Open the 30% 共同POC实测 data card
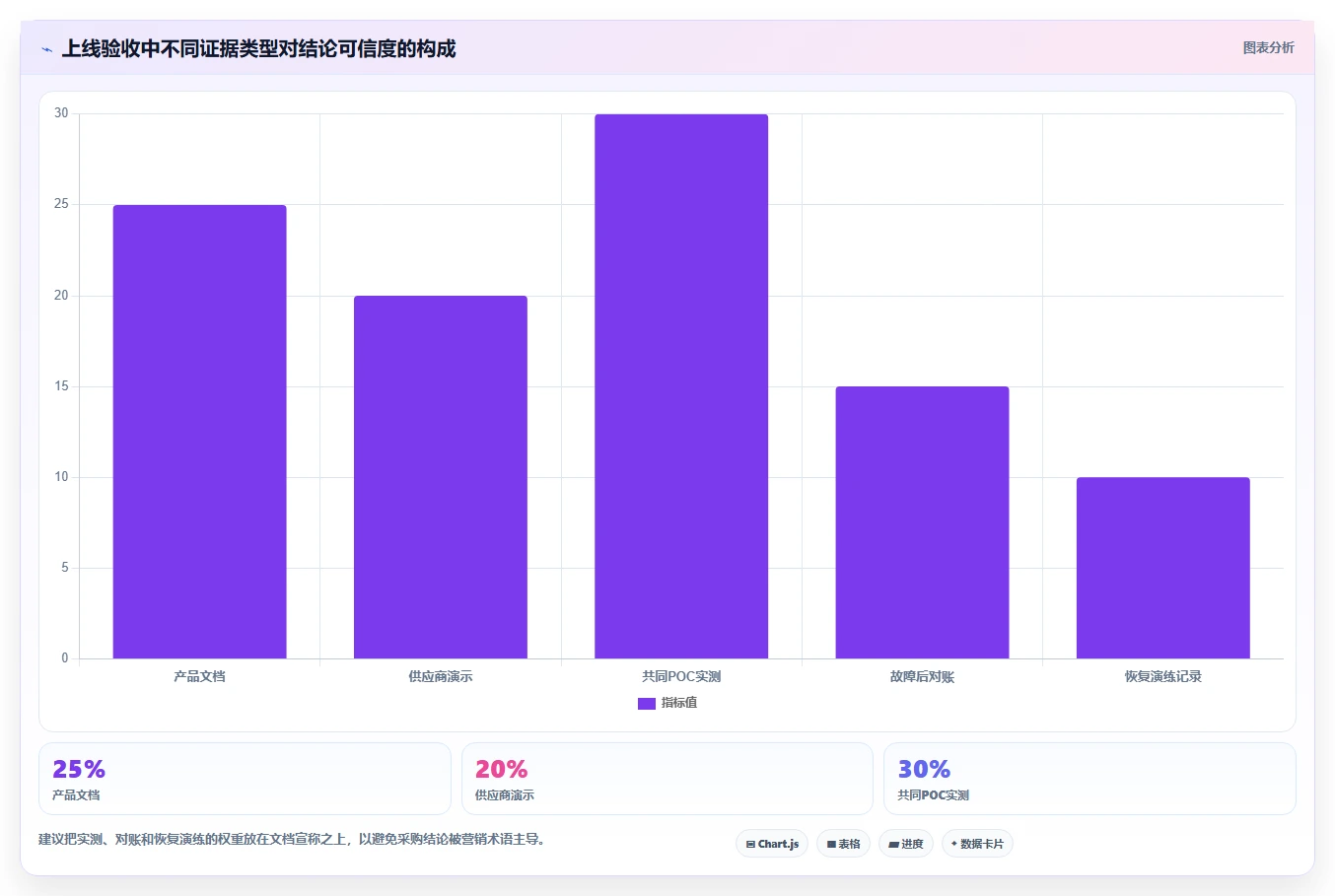1335x896 pixels. coord(1089,779)
